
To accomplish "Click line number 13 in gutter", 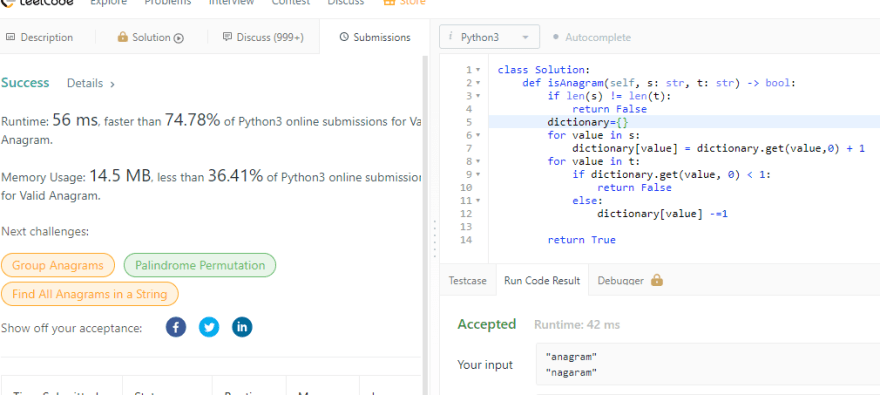I will click(466, 227).
